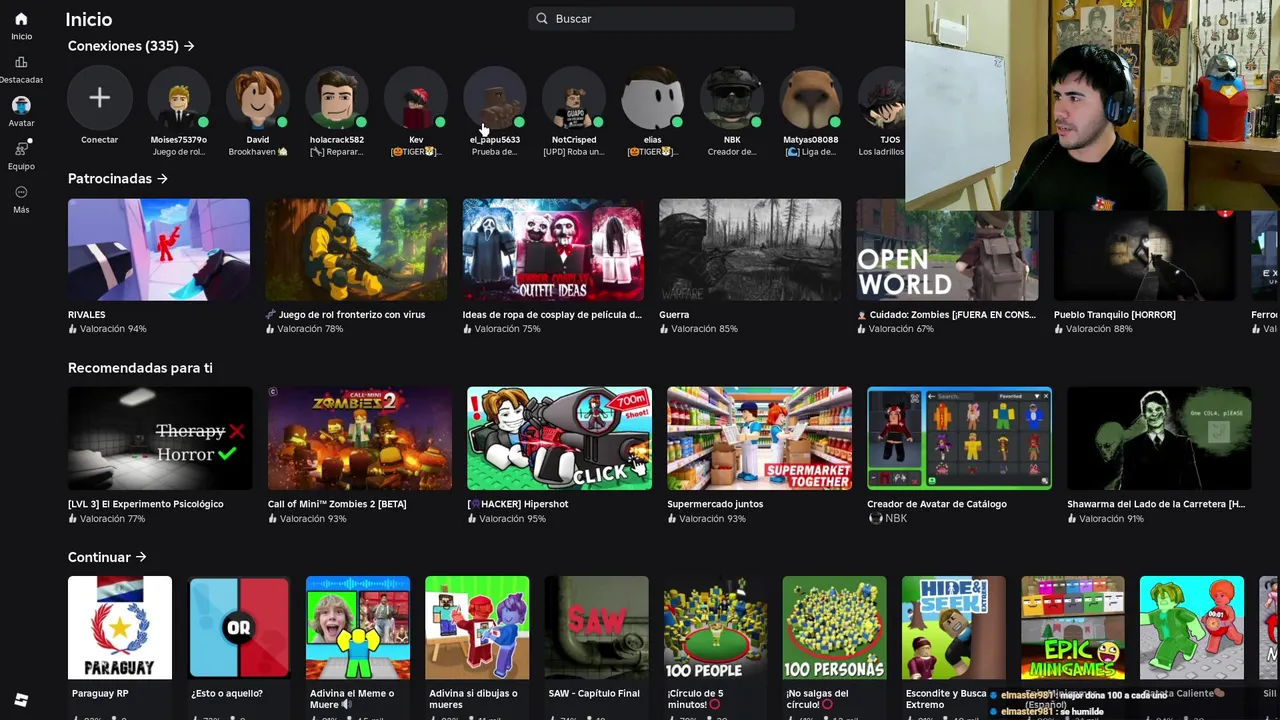Open the RIVALES game thumbnail
The height and width of the screenshot is (720, 1280).
159,250
